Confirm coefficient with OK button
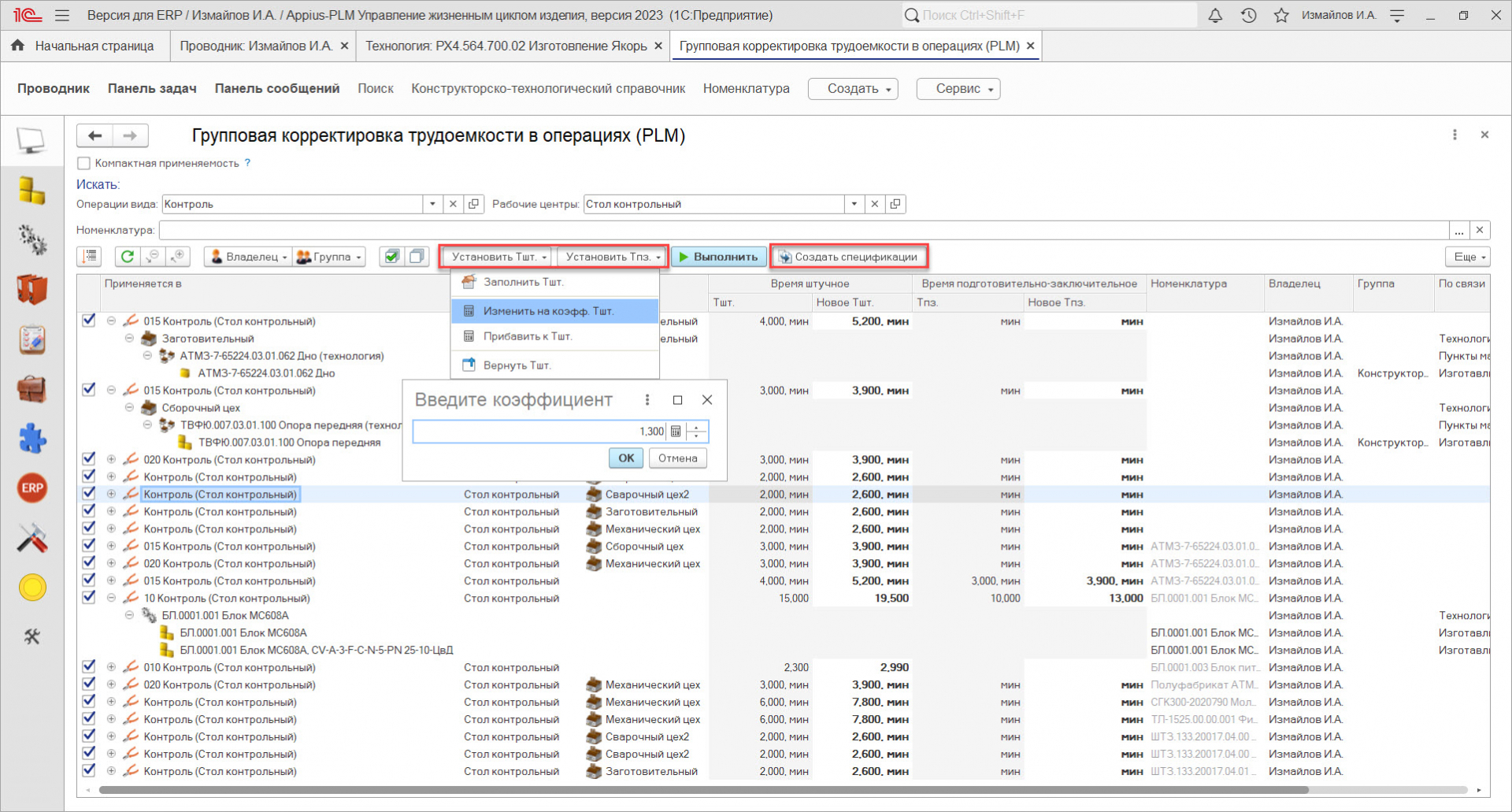 point(626,458)
